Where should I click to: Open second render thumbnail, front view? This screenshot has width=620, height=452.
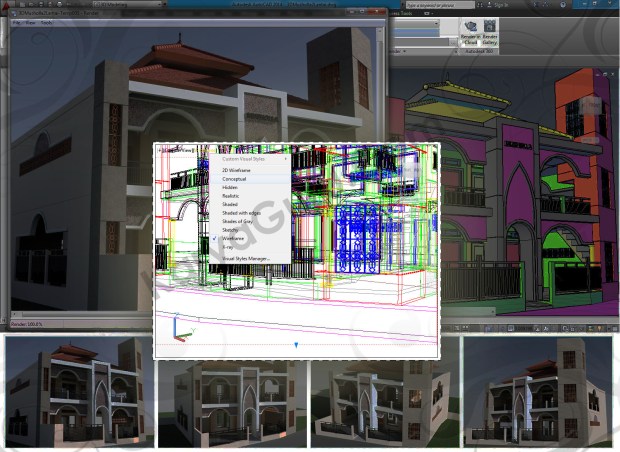coord(232,404)
